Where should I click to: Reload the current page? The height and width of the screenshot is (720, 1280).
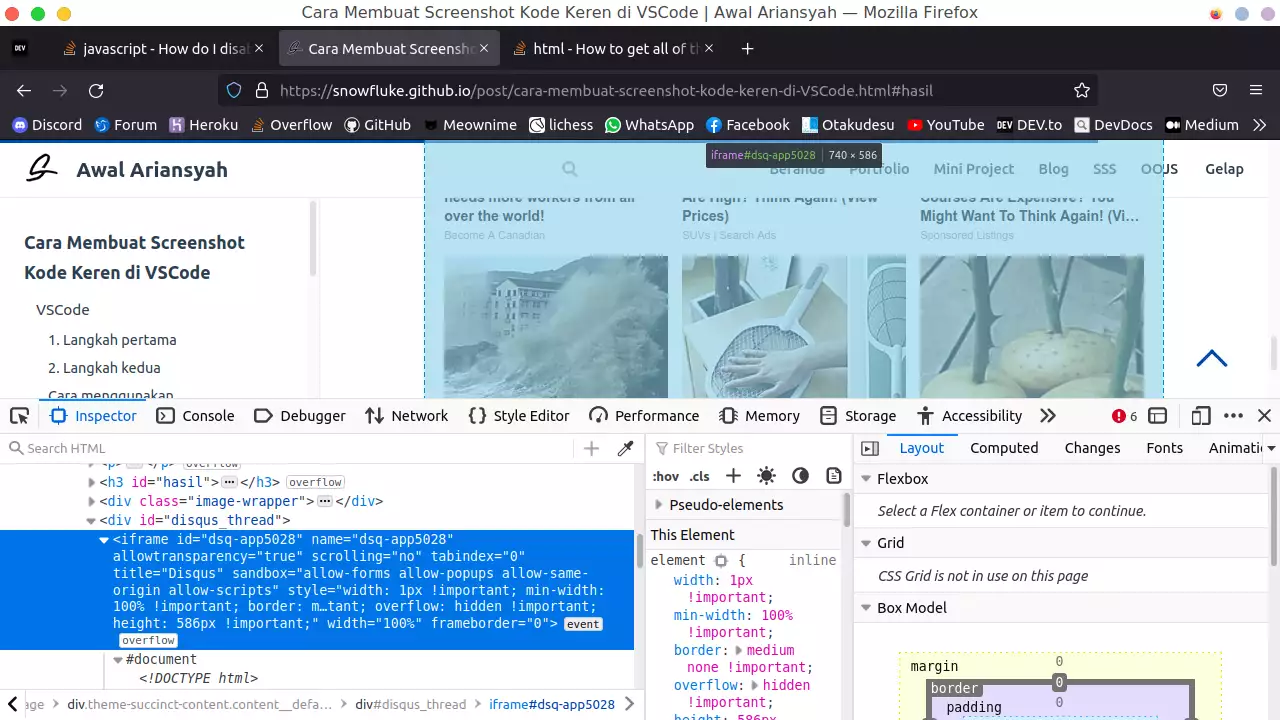tap(96, 90)
